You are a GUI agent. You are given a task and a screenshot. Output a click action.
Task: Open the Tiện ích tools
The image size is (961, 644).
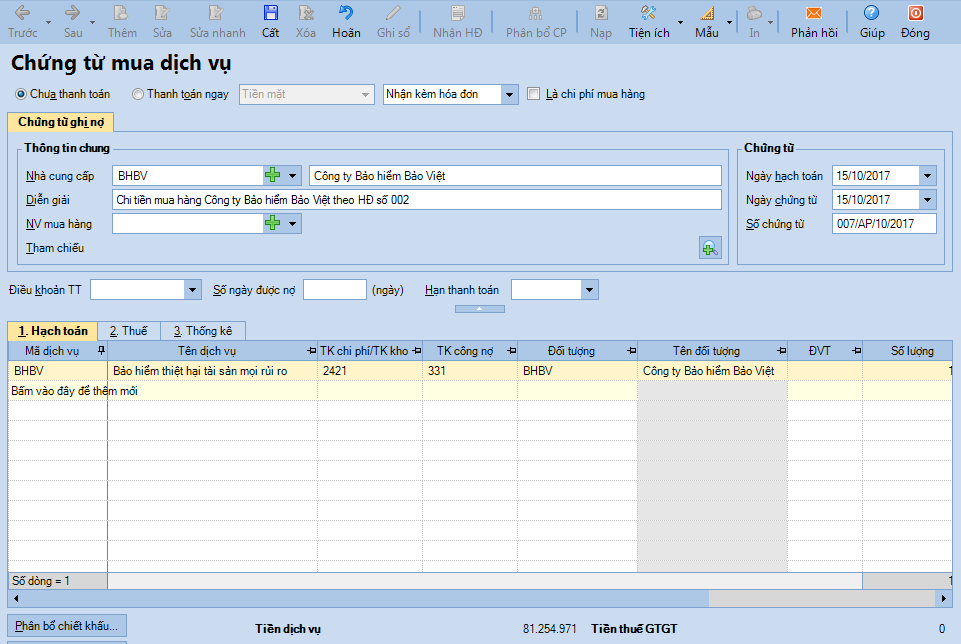coord(648,21)
